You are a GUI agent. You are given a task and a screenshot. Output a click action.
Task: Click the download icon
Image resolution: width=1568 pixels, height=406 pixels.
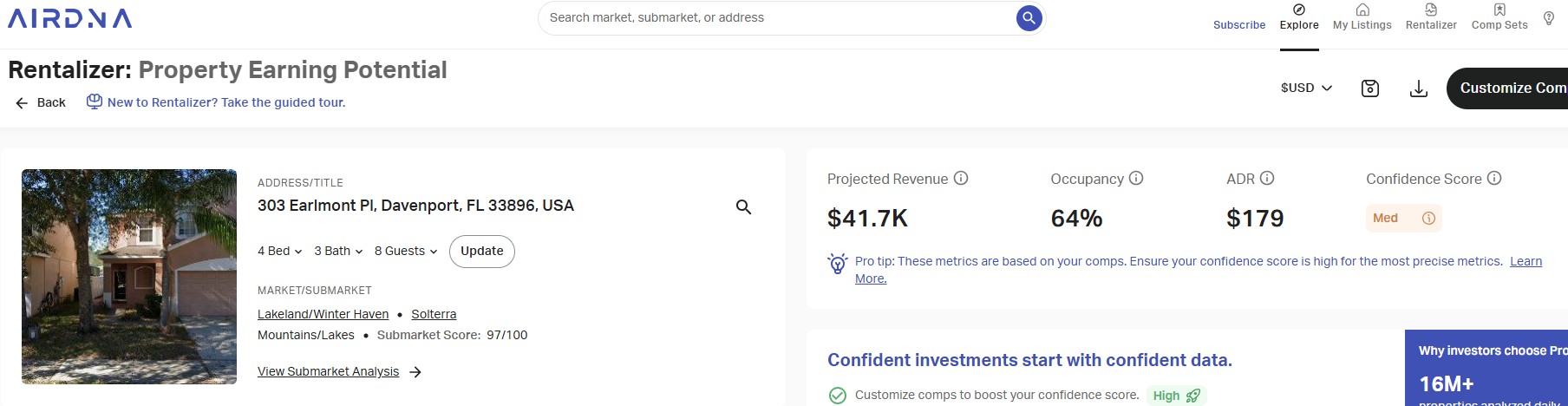pos(1419,88)
